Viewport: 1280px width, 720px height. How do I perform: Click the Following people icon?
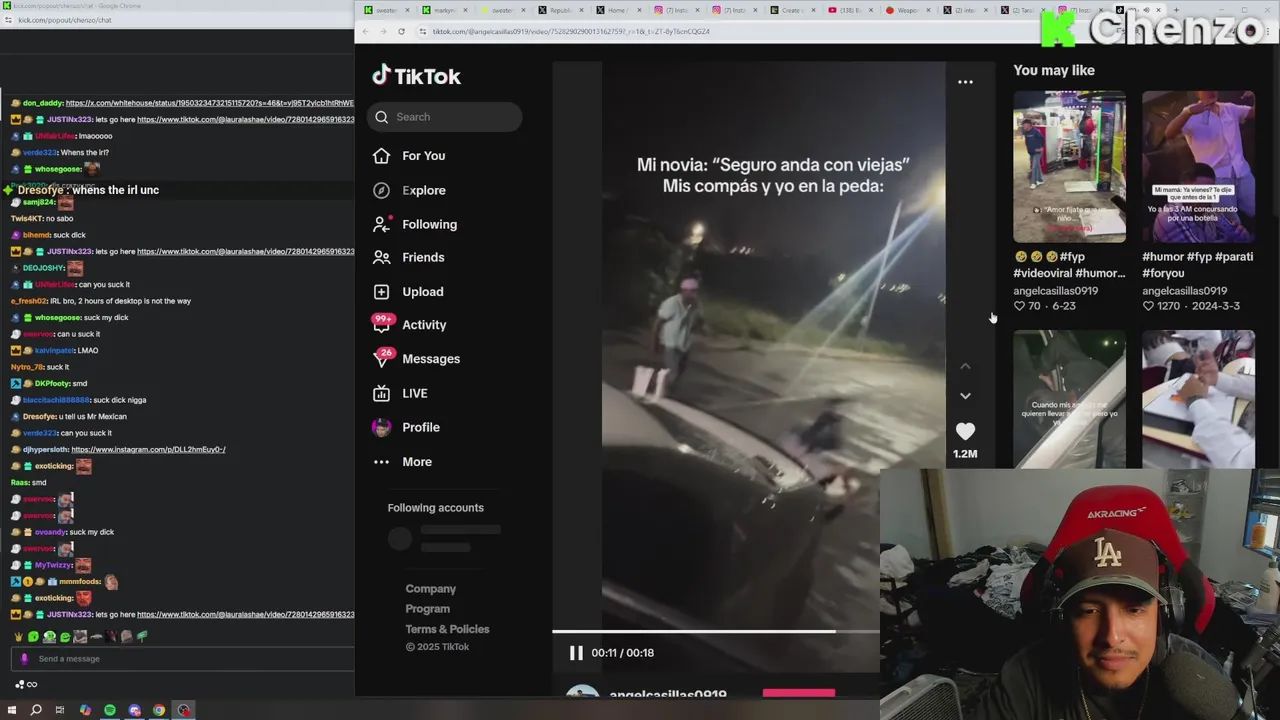pos(381,224)
